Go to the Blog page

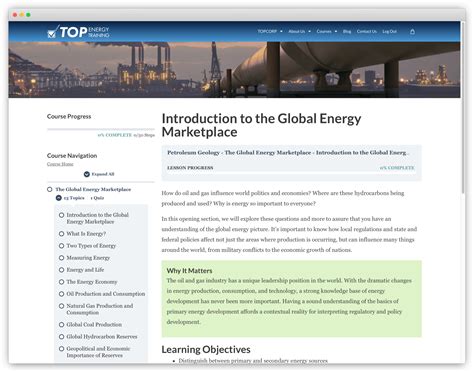tap(347, 31)
